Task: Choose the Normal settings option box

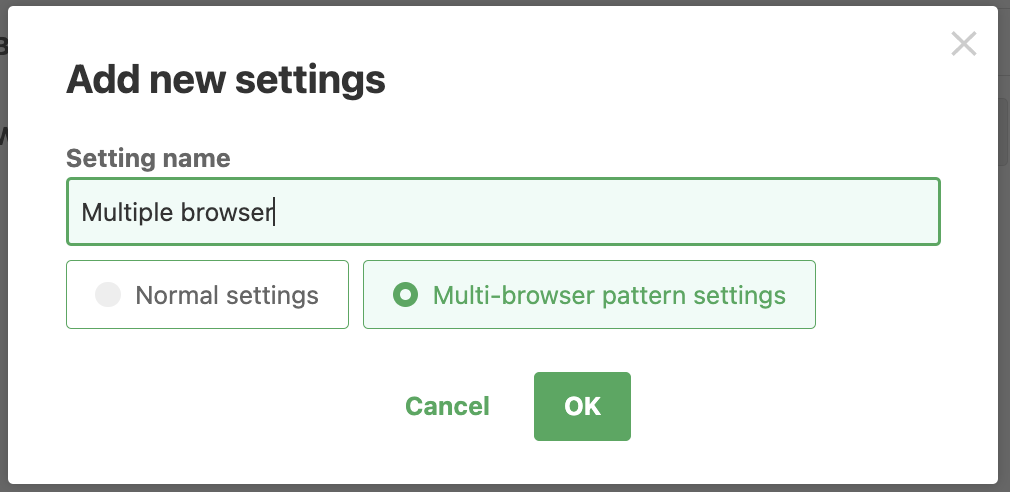Action: pyautogui.click(x=207, y=295)
